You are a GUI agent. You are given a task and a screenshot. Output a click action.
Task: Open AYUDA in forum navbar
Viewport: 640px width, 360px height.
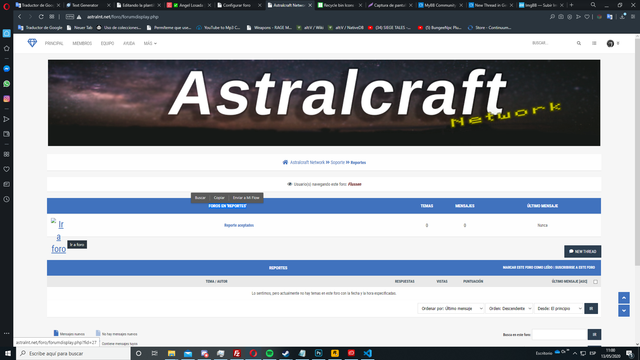tap(129, 43)
